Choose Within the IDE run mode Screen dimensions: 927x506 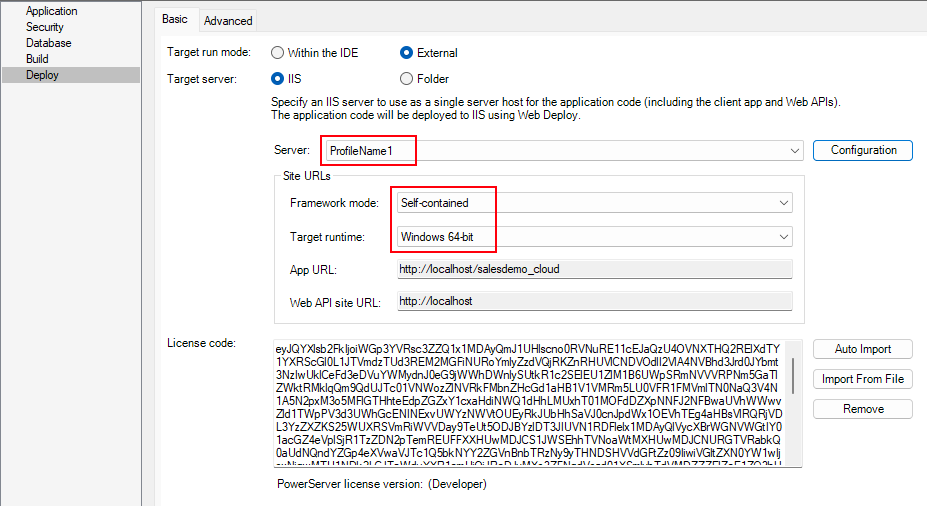click(278, 53)
